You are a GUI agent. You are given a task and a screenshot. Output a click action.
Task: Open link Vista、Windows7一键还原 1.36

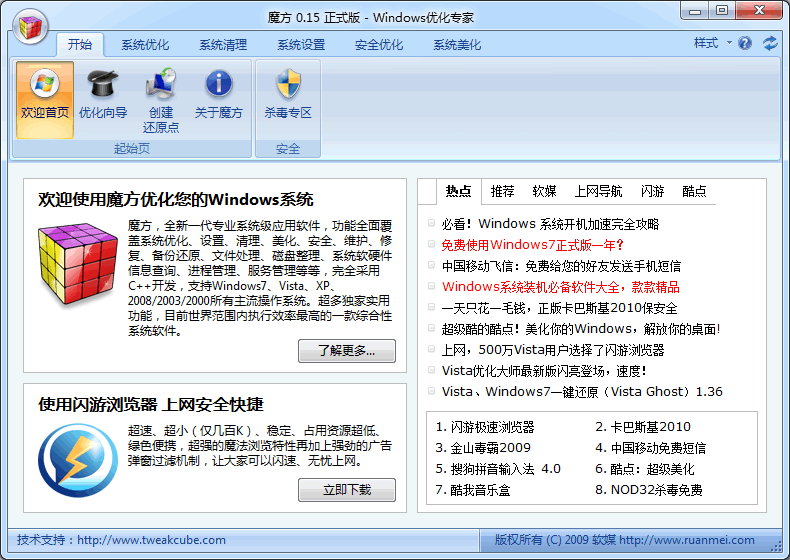tap(582, 392)
